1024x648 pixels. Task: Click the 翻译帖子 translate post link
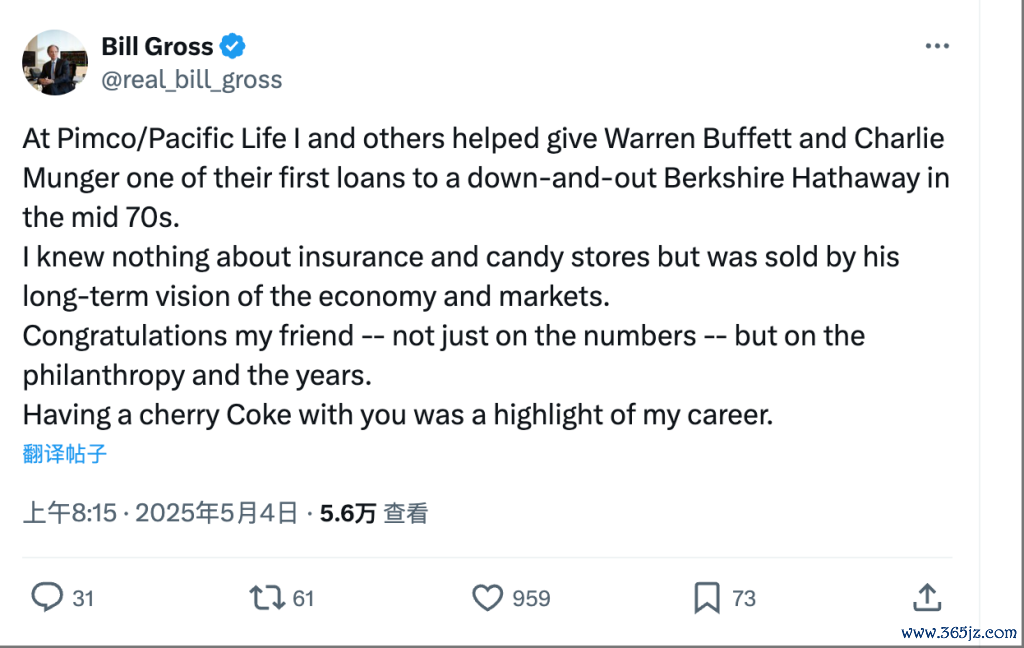click(x=64, y=453)
